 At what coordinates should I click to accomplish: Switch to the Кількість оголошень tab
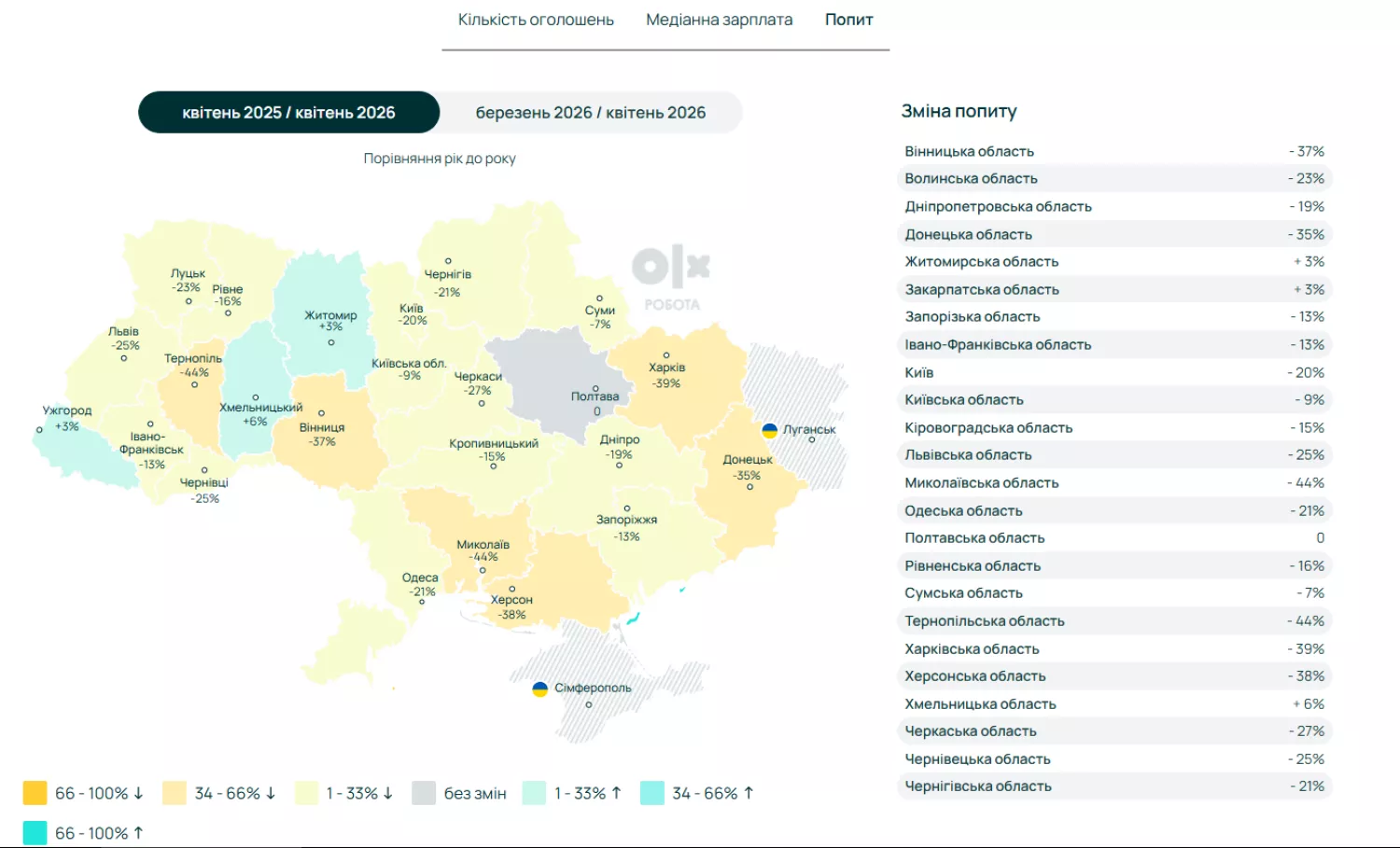(x=536, y=20)
